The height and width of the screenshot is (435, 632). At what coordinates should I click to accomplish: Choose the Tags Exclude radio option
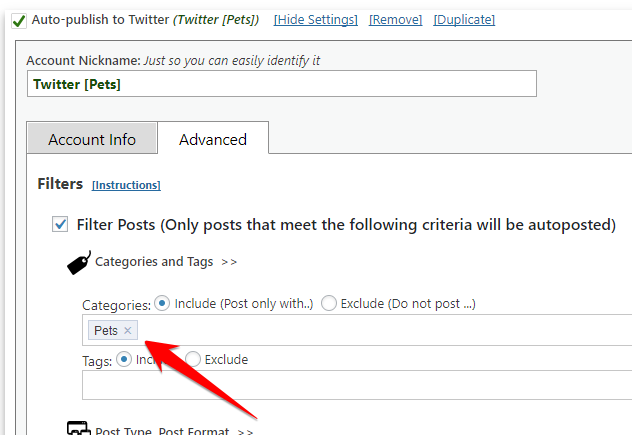pos(193,359)
